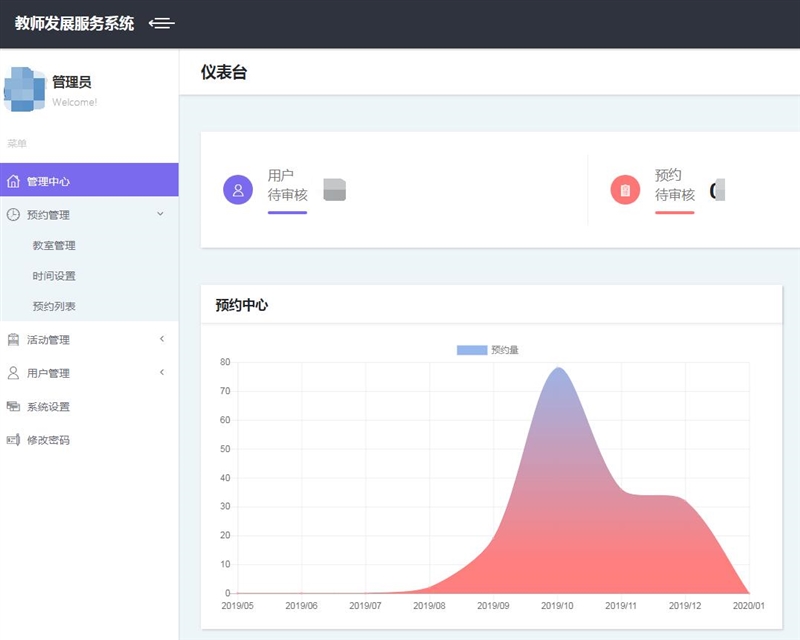Select 预约列表 from the sidebar
800x640 pixels.
(x=54, y=306)
